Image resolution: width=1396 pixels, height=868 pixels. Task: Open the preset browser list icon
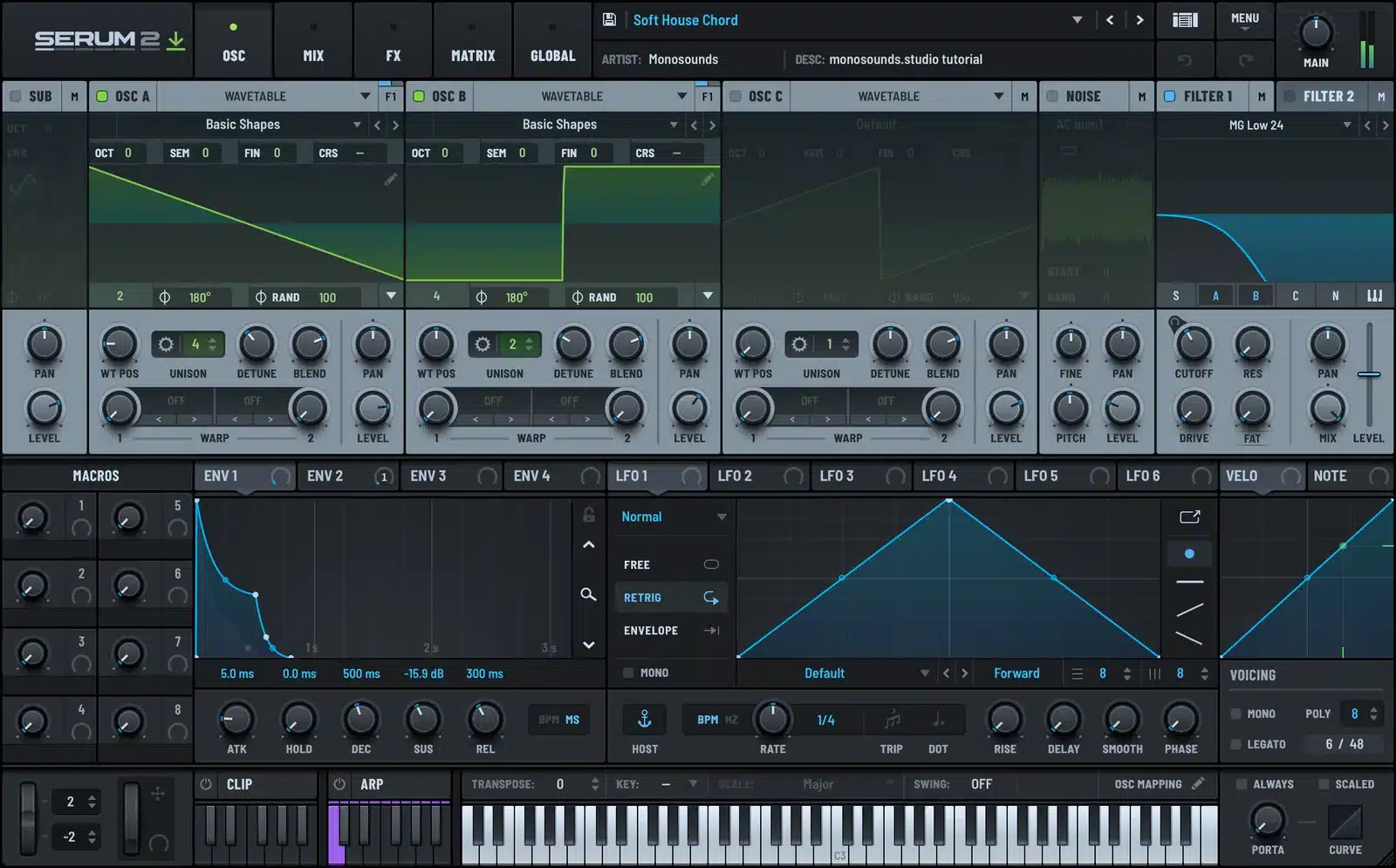1185,19
